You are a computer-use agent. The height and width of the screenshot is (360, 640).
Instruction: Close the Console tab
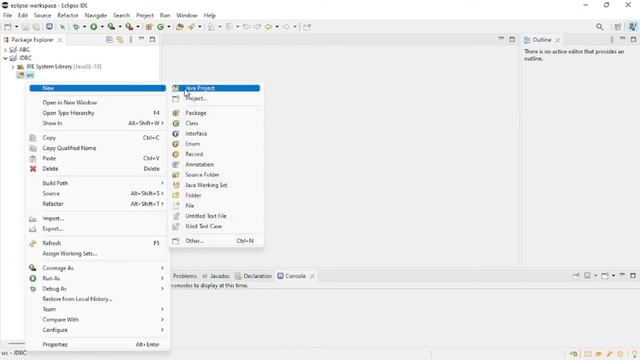pos(312,276)
